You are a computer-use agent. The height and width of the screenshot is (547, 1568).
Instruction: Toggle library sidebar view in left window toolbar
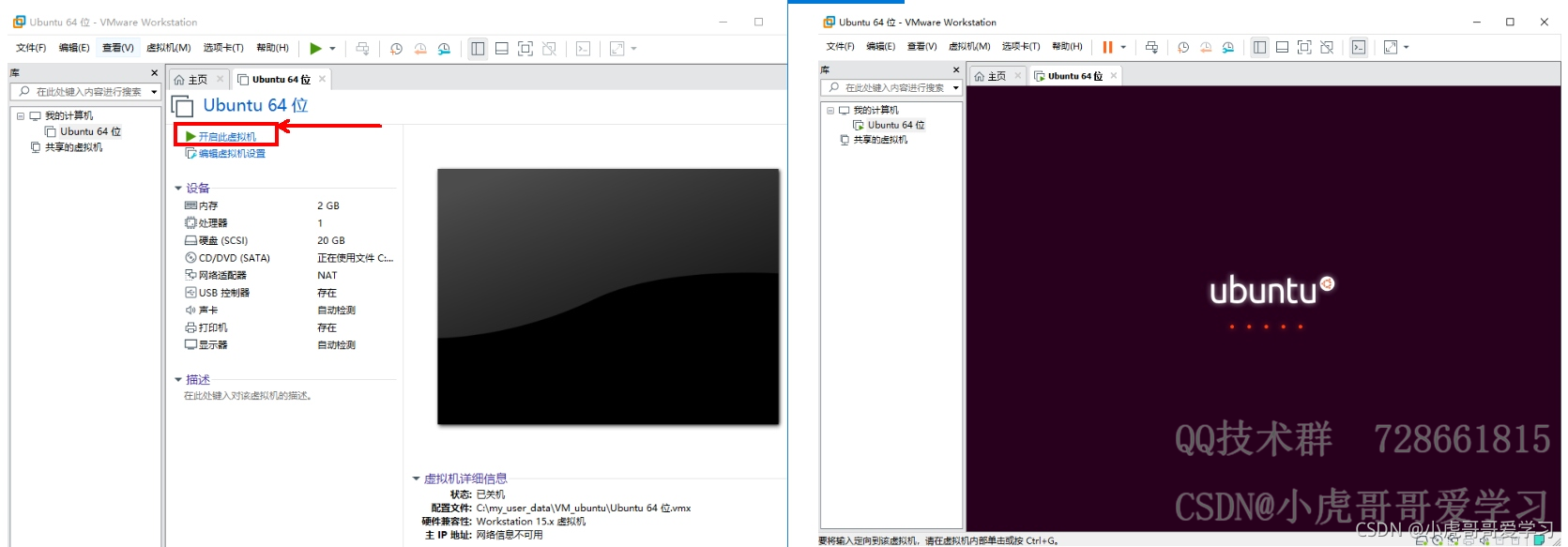(478, 49)
